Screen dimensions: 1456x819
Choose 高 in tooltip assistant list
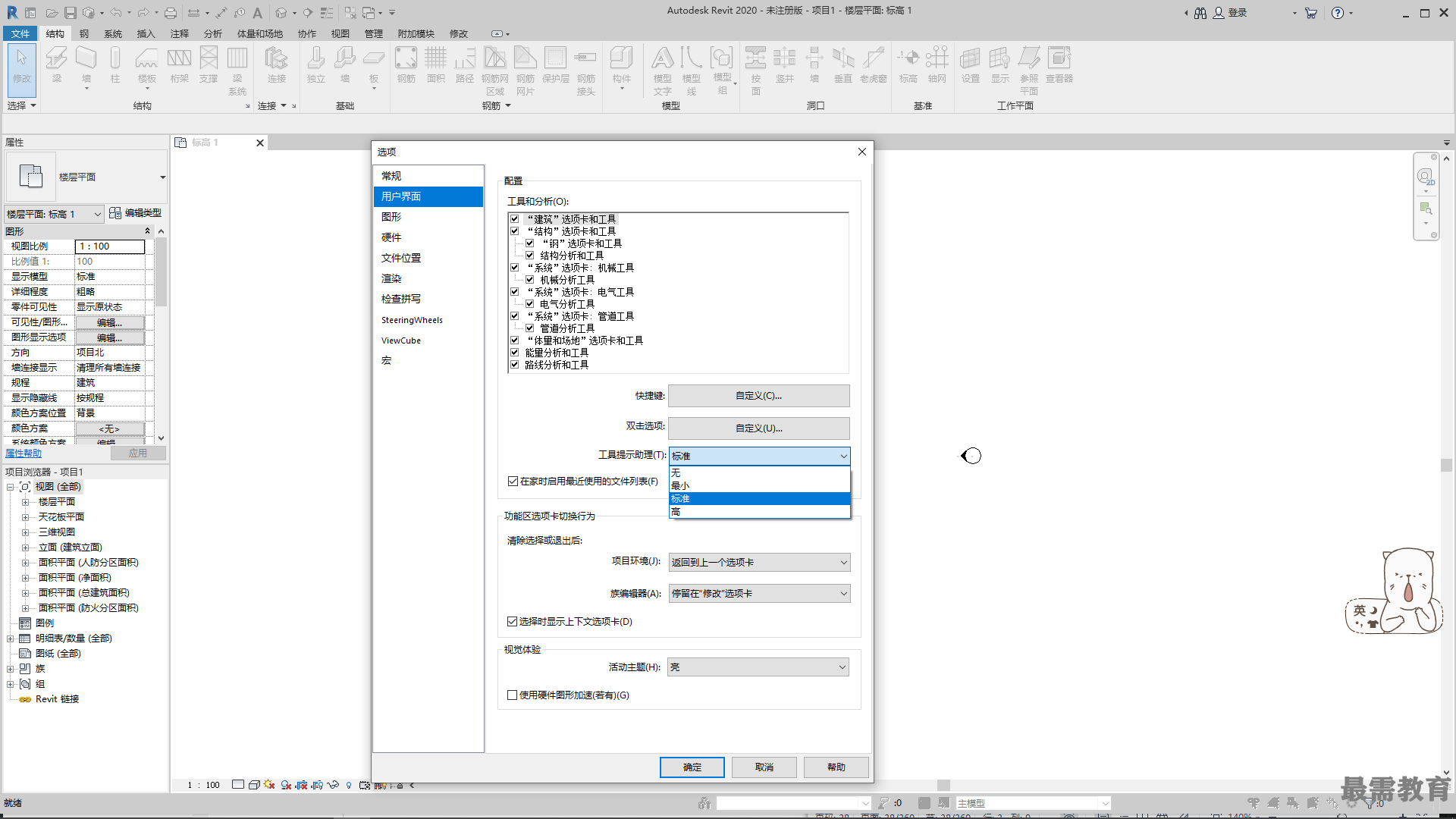[x=759, y=512]
